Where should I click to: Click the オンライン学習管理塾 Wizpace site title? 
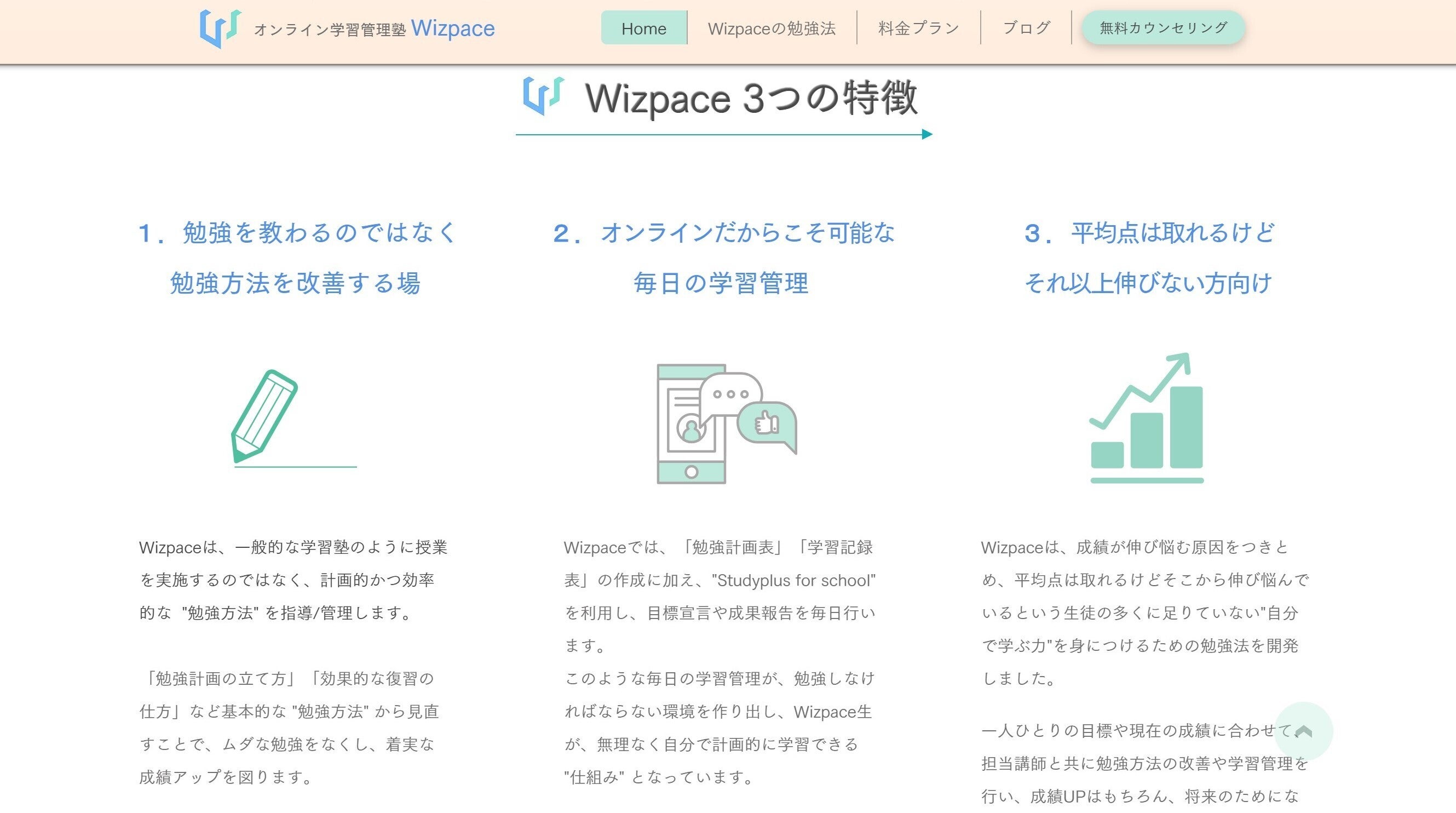pyautogui.click(x=374, y=29)
